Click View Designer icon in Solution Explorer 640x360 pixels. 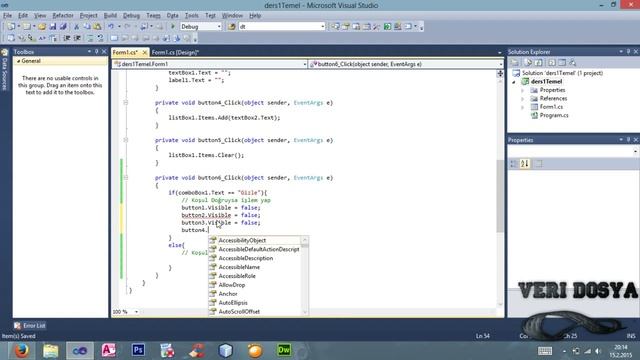coord(562,62)
